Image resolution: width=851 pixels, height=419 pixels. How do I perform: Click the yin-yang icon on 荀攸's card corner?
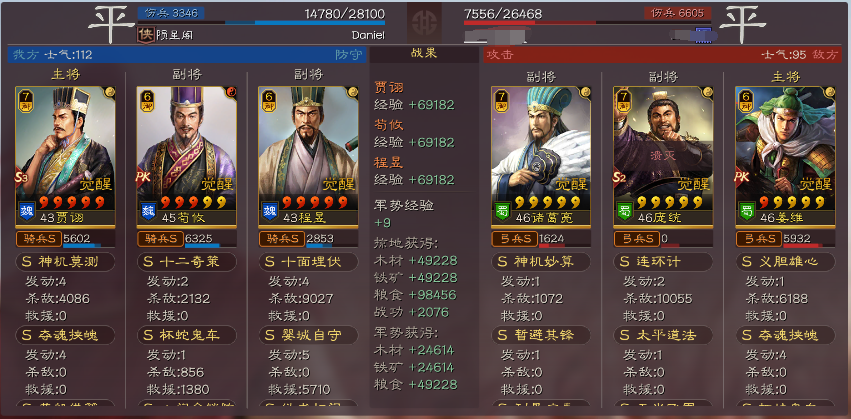click(x=232, y=91)
